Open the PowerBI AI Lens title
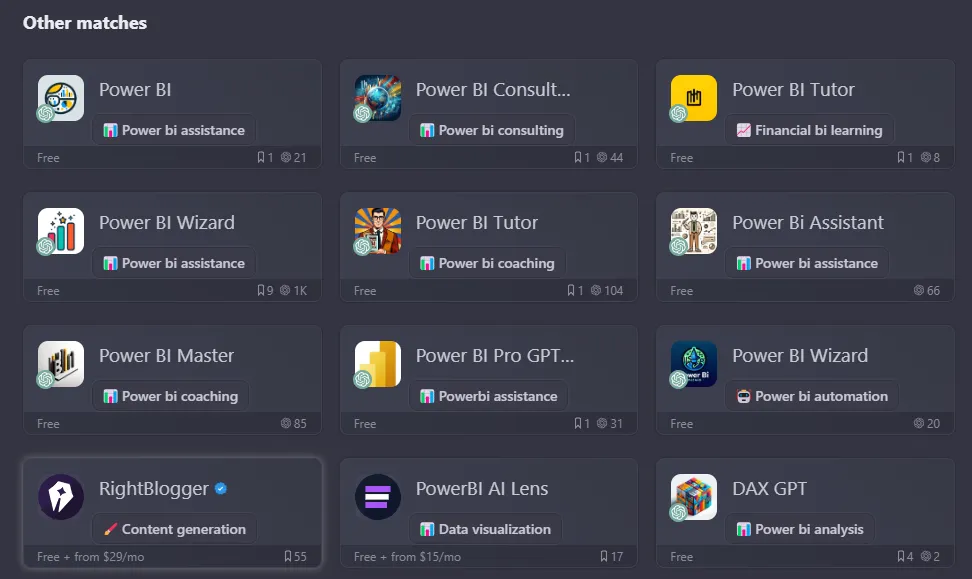This screenshot has height=579, width=972. [x=482, y=488]
